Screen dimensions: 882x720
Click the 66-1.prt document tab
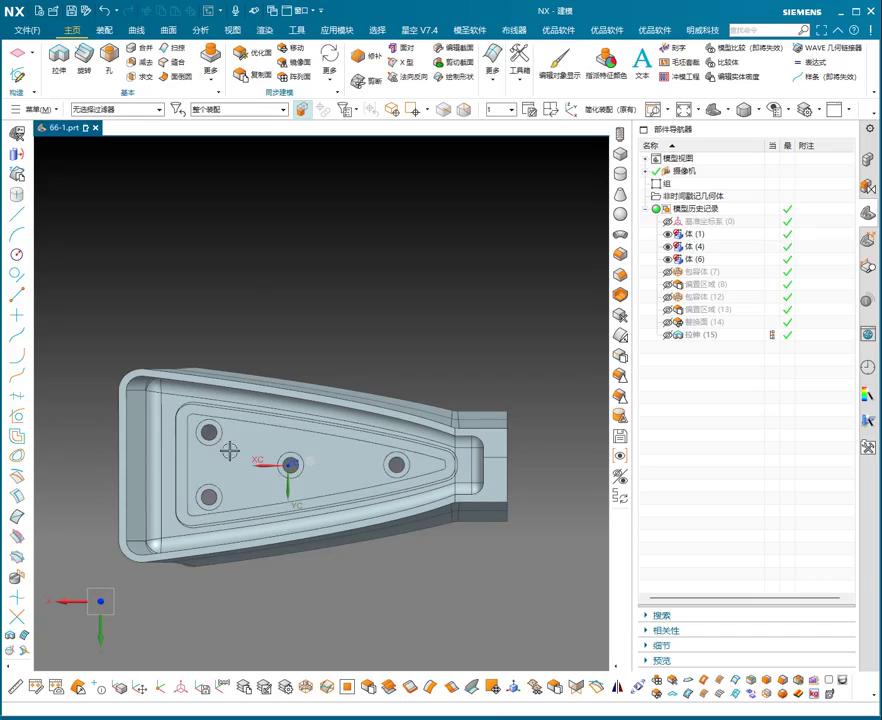63,128
